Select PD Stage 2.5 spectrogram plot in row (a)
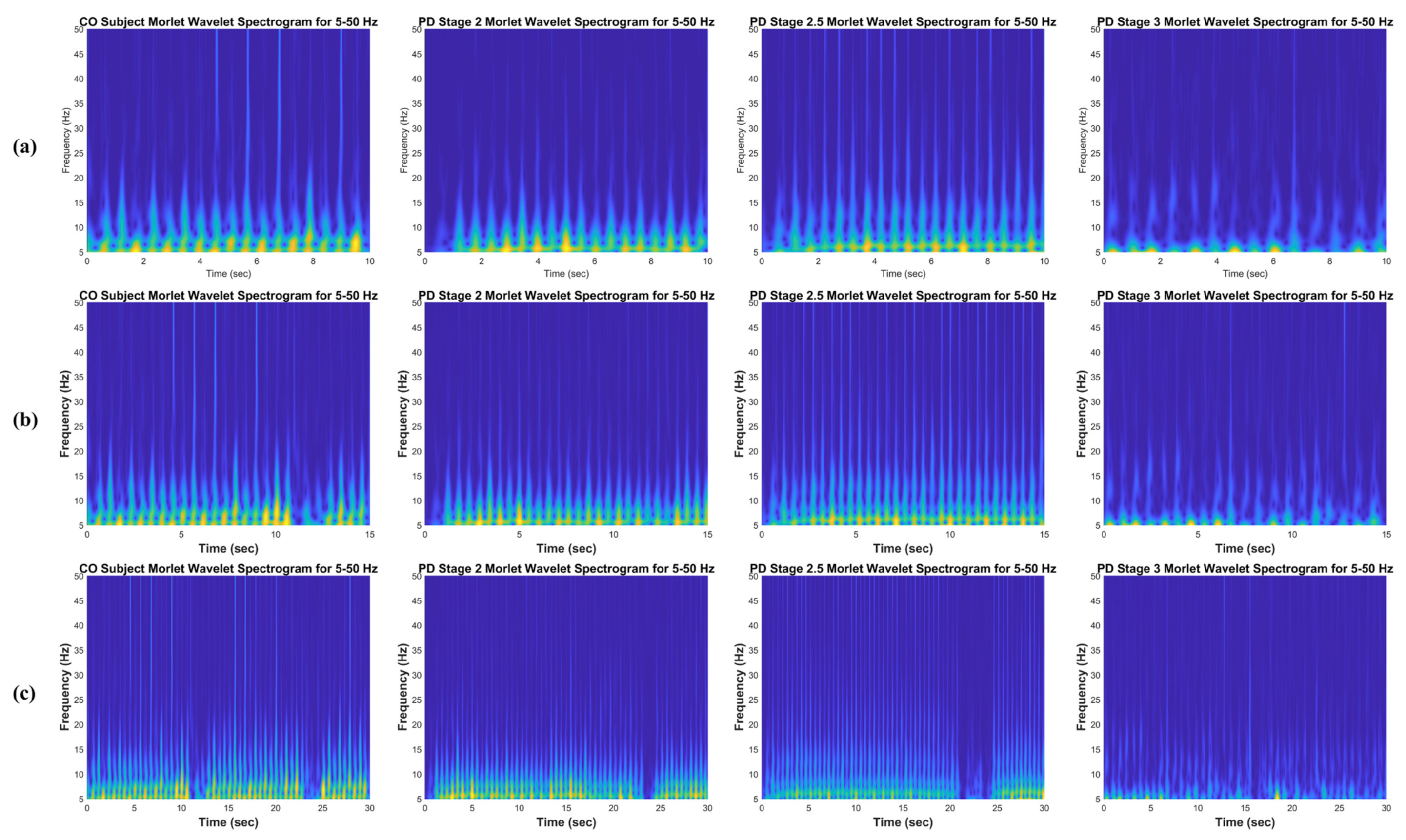Viewport: 1406px width, 840px height. pyautogui.click(x=902, y=140)
